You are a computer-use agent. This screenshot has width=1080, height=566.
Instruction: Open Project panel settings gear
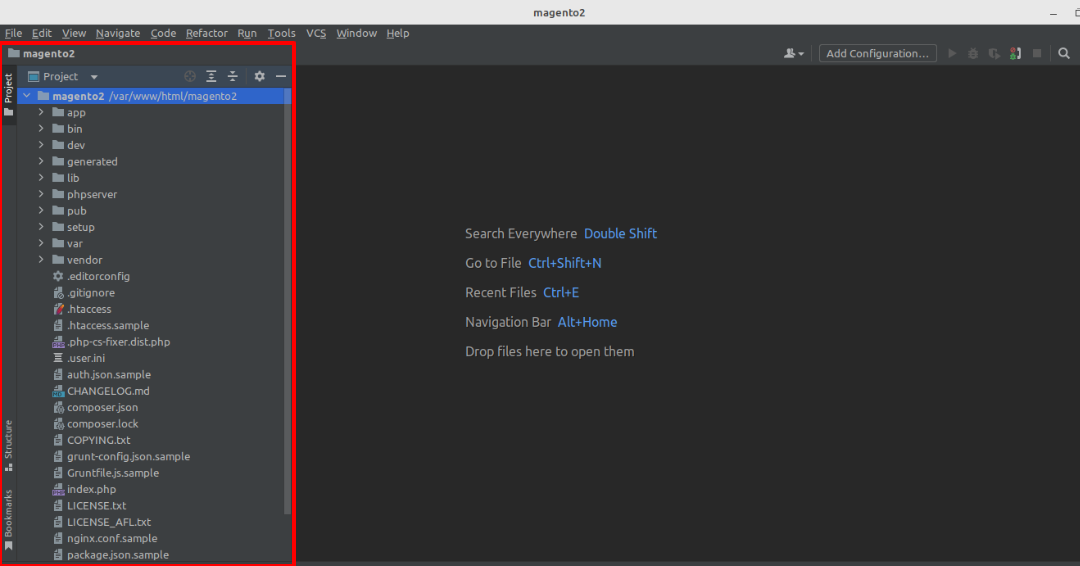260,76
